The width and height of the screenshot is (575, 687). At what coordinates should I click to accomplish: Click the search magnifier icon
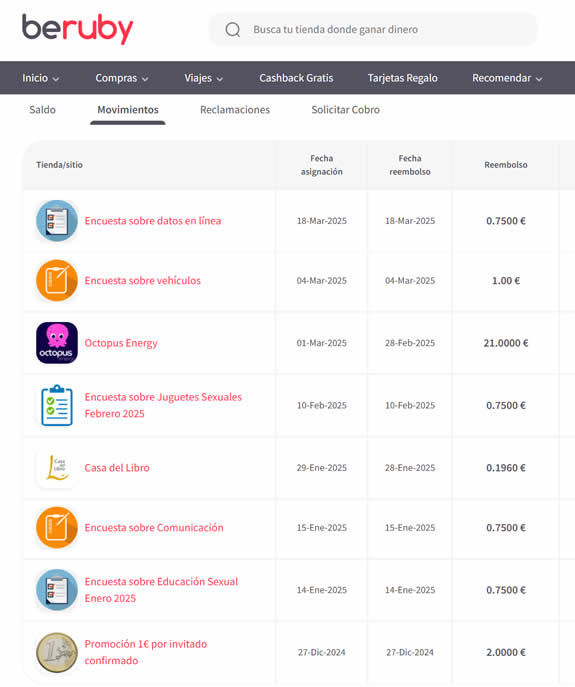pos(233,30)
